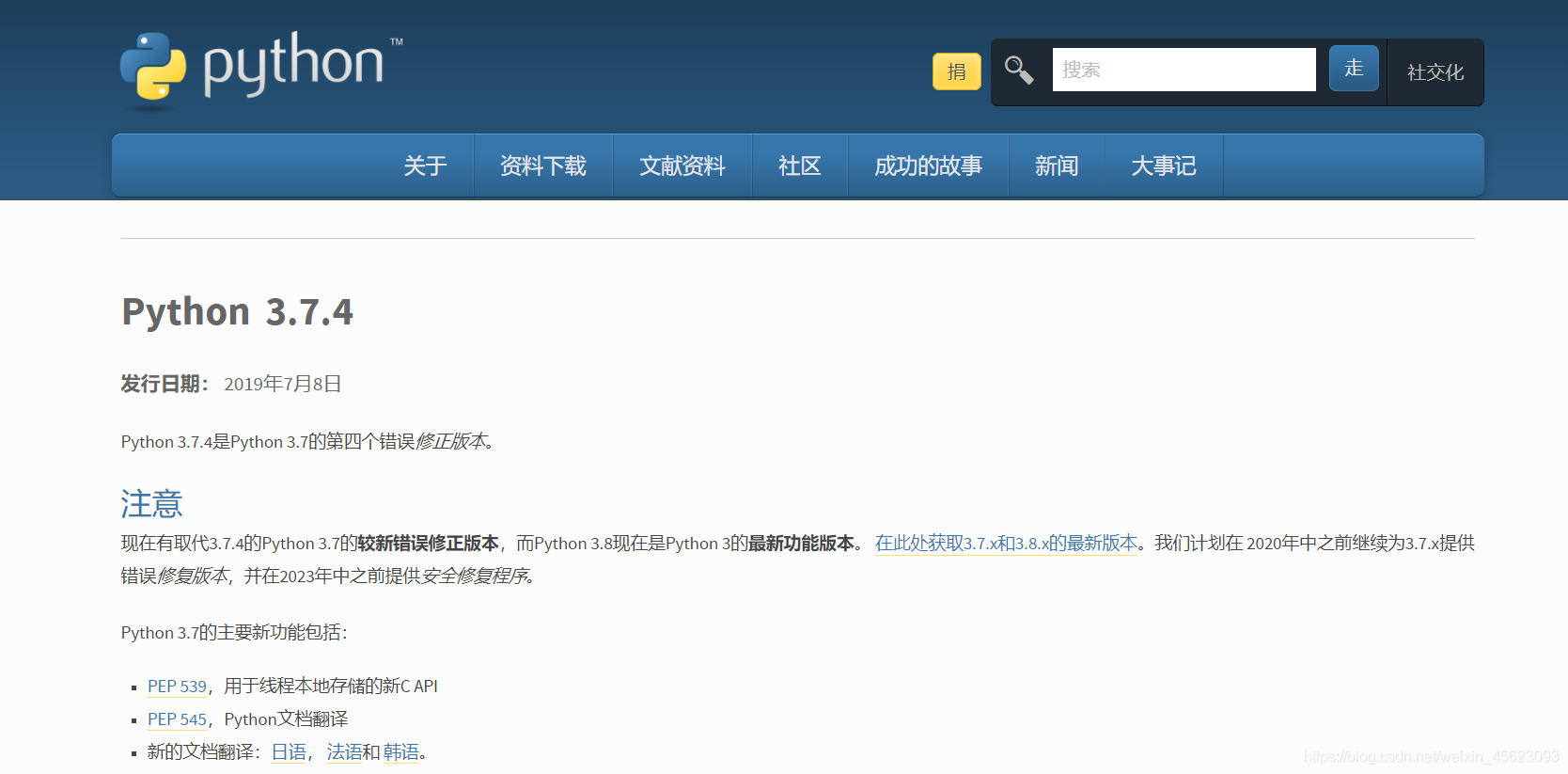Open the 关于 navigation menu

click(425, 166)
